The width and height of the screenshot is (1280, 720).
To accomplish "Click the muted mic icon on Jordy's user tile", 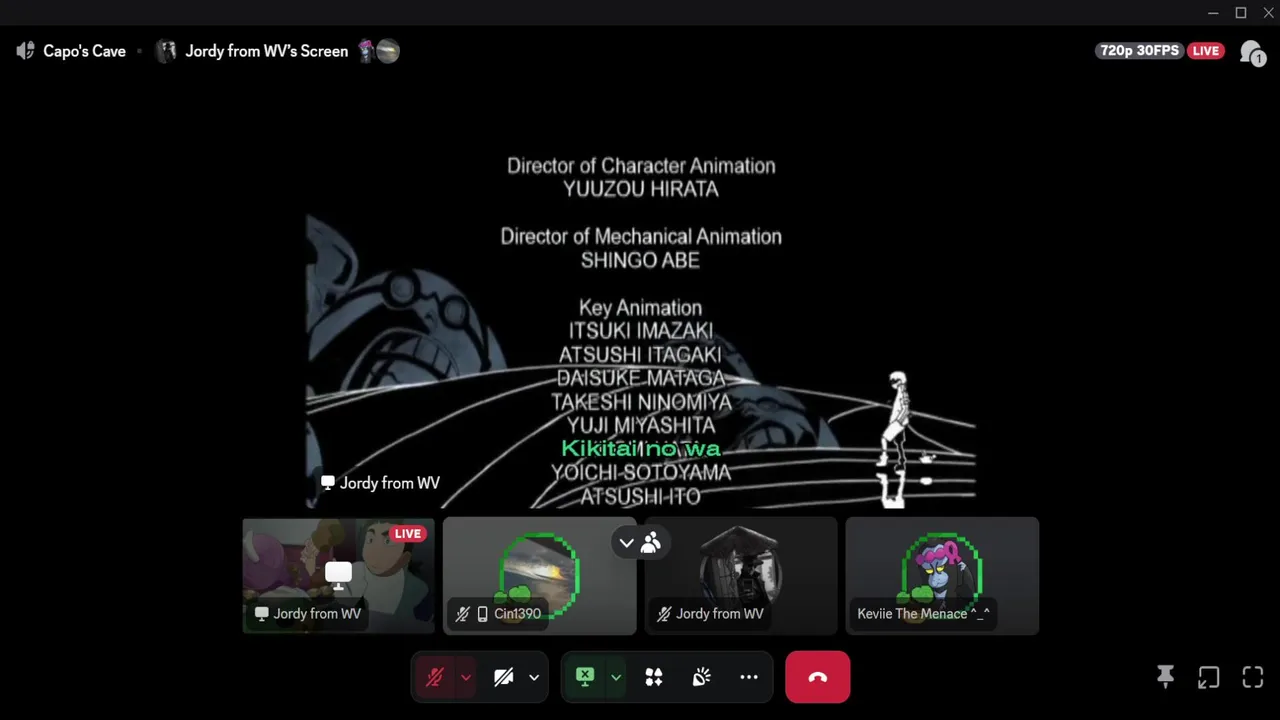I will 663,614.
